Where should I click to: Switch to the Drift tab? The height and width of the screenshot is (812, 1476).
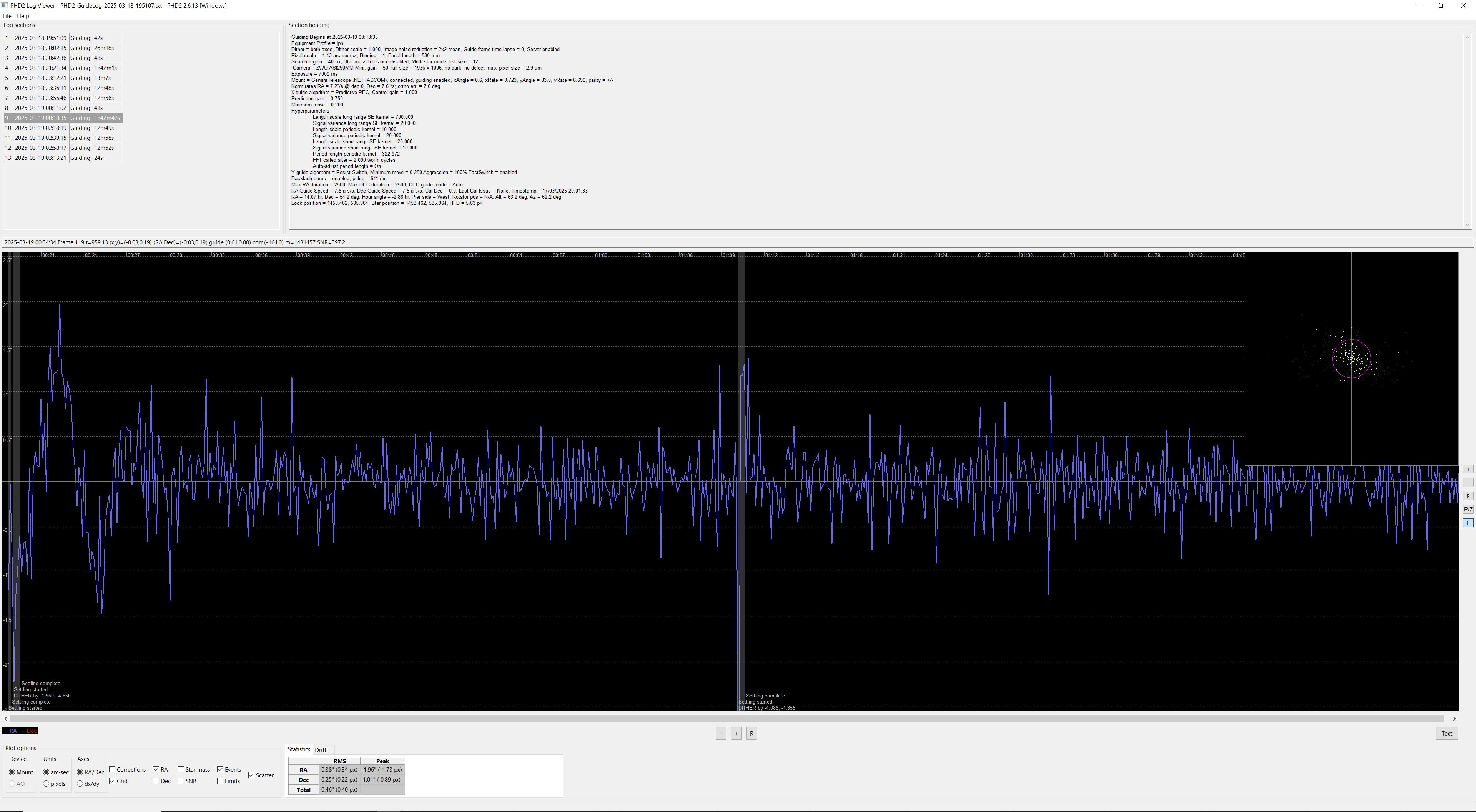click(x=320, y=749)
